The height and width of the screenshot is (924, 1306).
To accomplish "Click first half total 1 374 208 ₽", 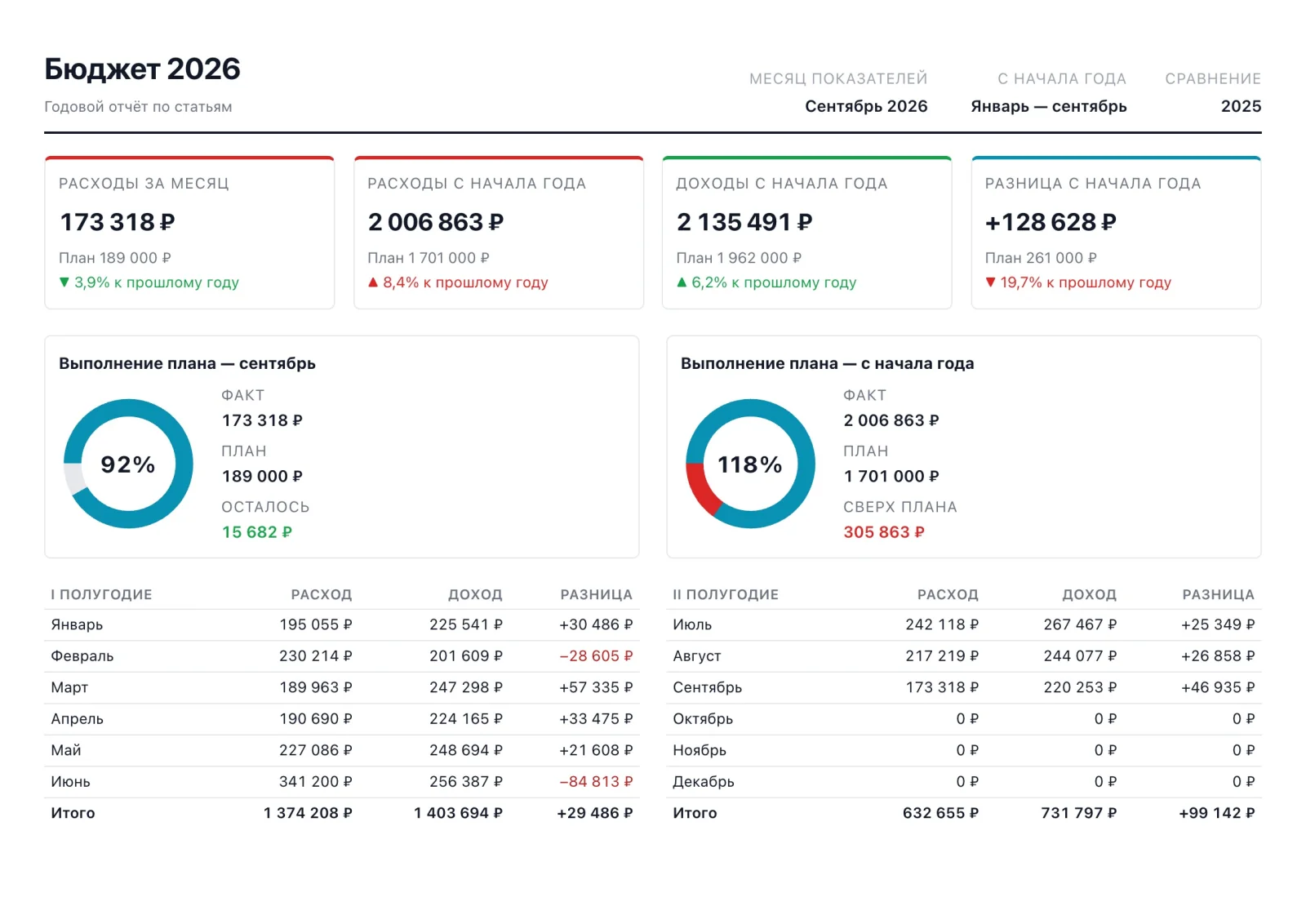I will tap(308, 813).
